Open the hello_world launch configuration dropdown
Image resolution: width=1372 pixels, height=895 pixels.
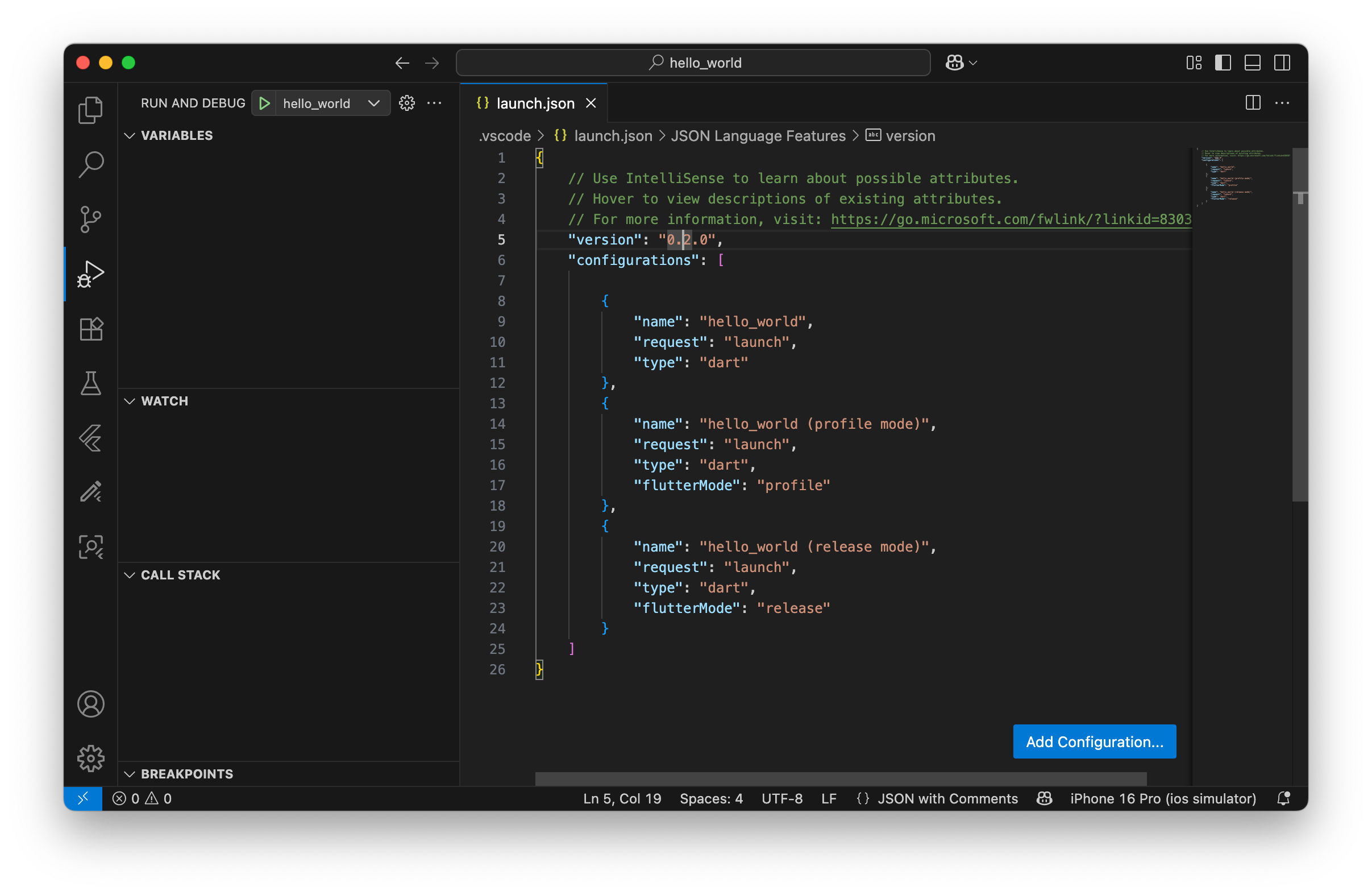332,103
